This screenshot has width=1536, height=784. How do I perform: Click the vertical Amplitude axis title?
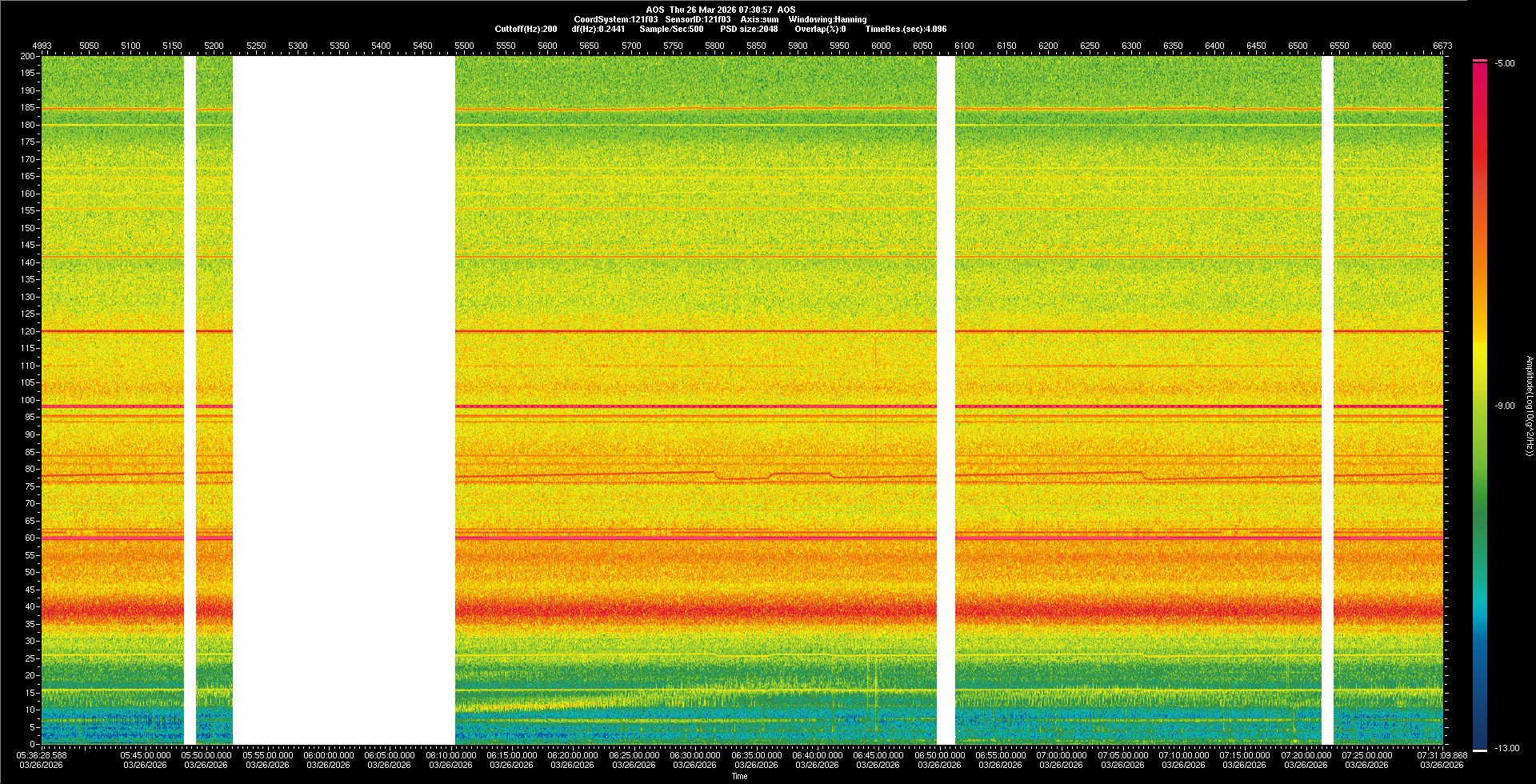[x=1529, y=406]
